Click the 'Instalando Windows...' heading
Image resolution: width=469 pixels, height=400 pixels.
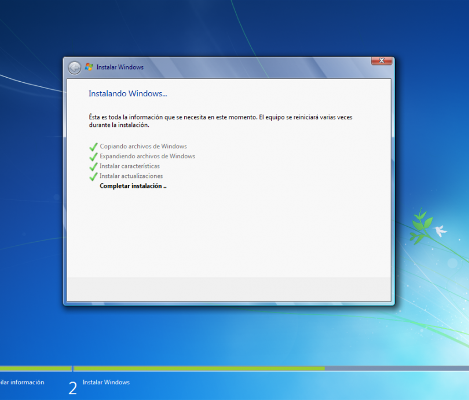(128, 94)
